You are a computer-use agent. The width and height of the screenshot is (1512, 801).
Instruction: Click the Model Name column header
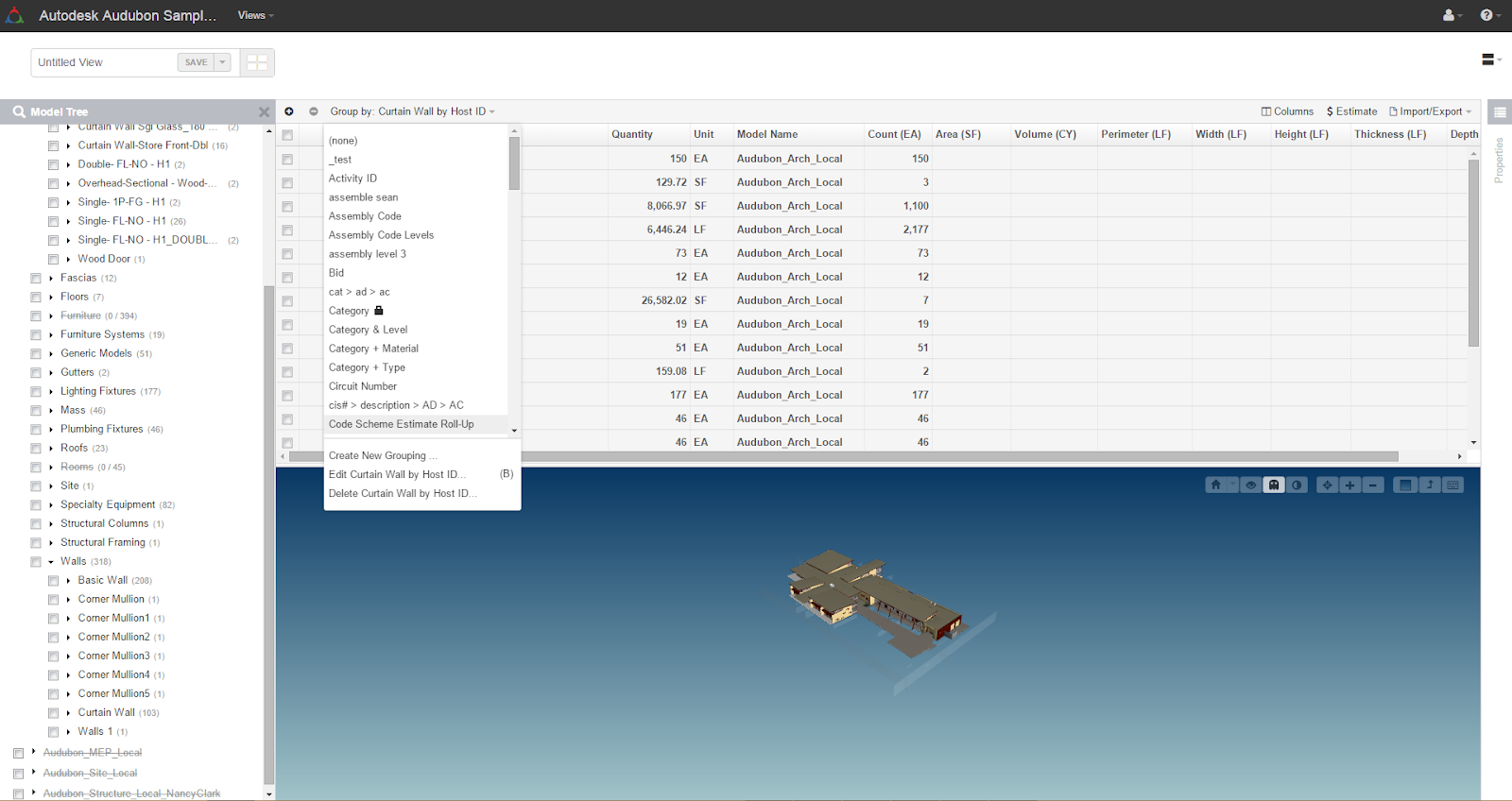point(767,134)
